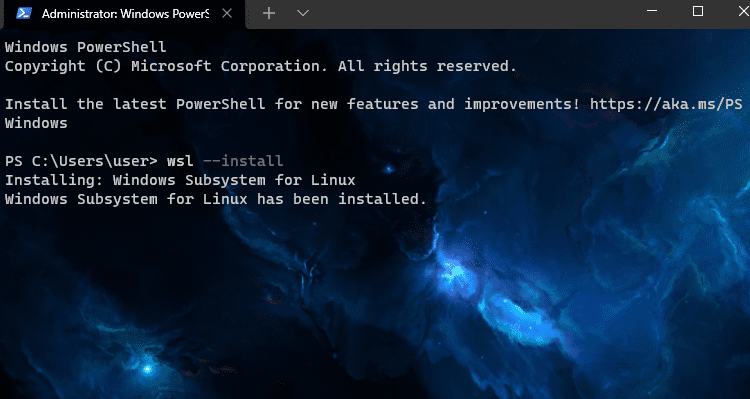Click the 'has been installed.' output text

pos(342,199)
